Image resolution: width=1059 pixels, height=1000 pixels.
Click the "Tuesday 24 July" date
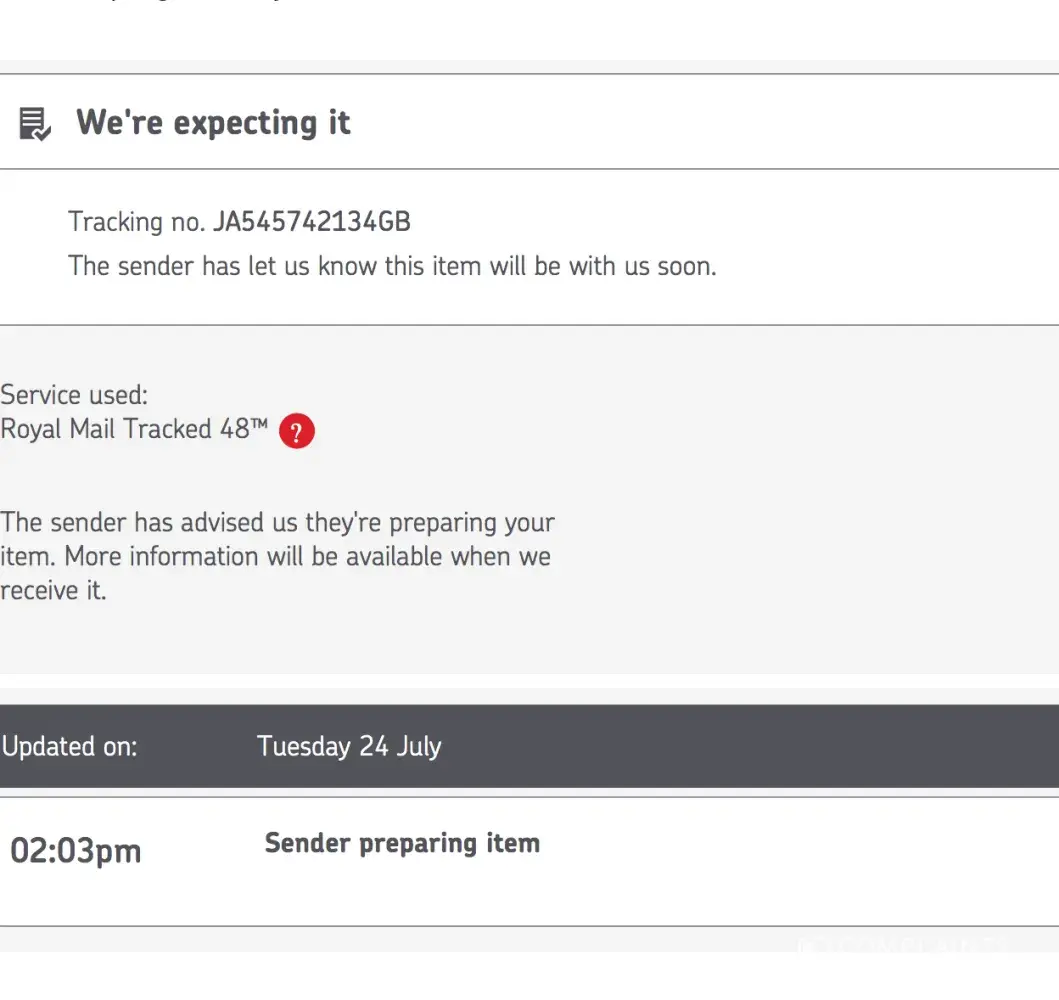pos(349,747)
